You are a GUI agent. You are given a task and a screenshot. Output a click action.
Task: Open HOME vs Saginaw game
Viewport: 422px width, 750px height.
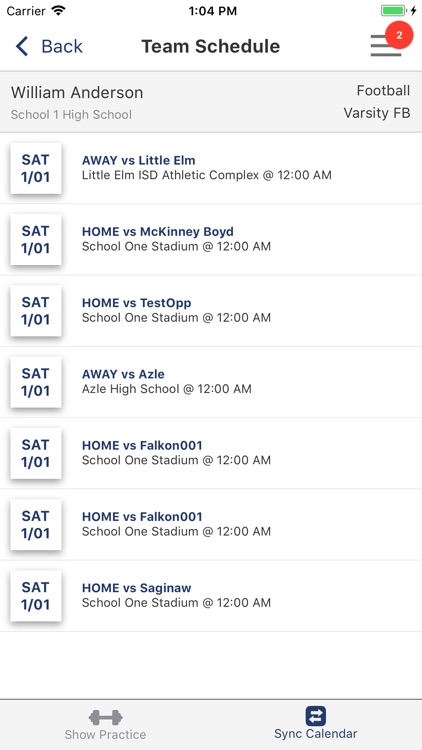point(211,596)
